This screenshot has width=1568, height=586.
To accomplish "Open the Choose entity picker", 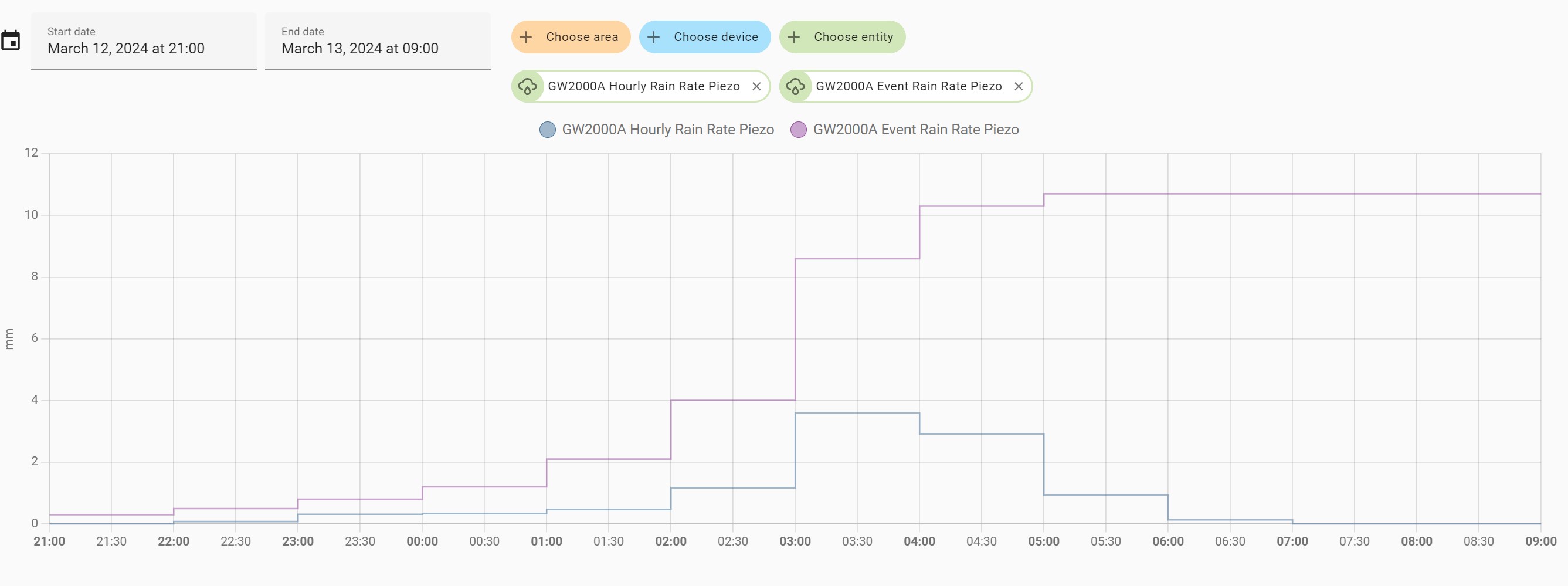I will [843, 36].
